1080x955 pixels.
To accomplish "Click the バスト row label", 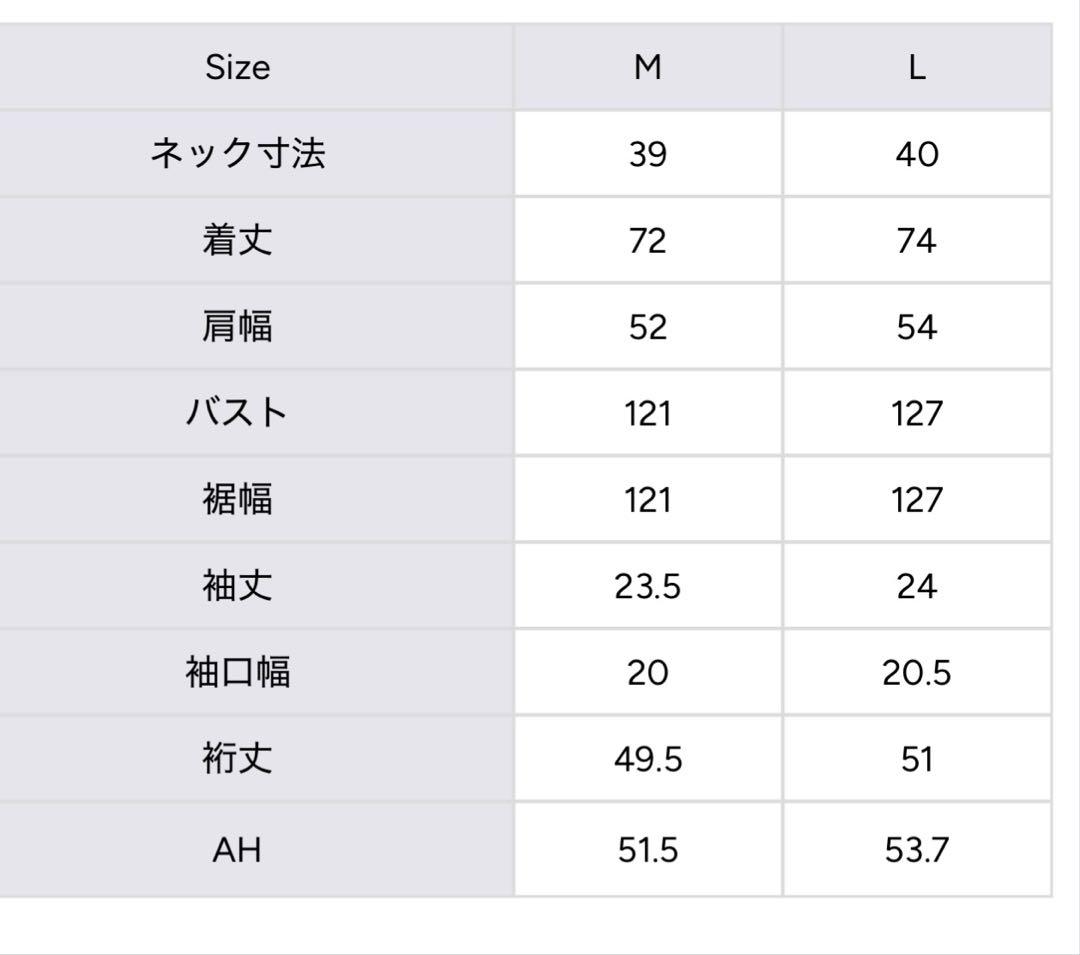I will [x=238, y=413].
